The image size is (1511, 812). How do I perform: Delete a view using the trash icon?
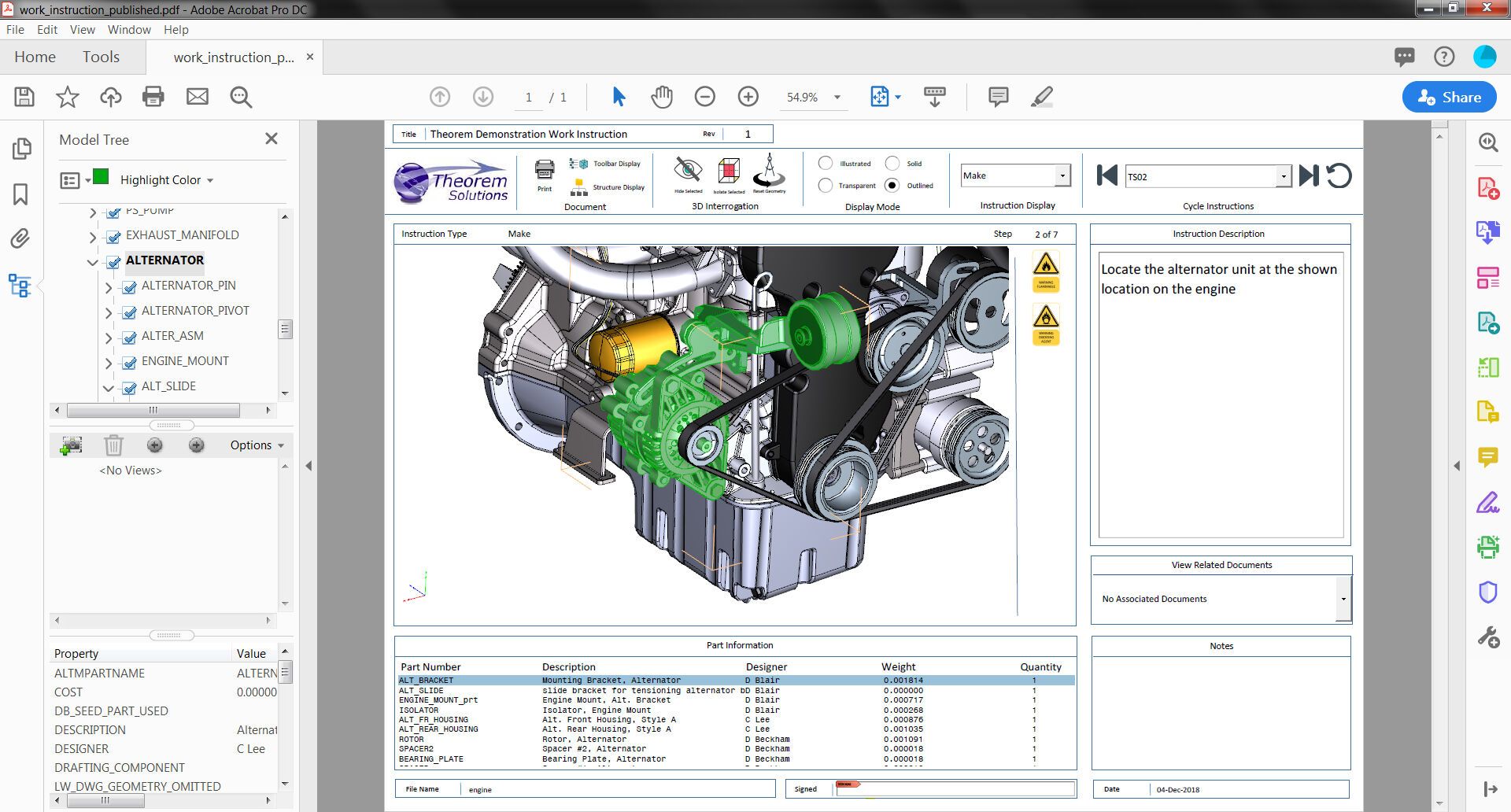click(x=113, y=445)
